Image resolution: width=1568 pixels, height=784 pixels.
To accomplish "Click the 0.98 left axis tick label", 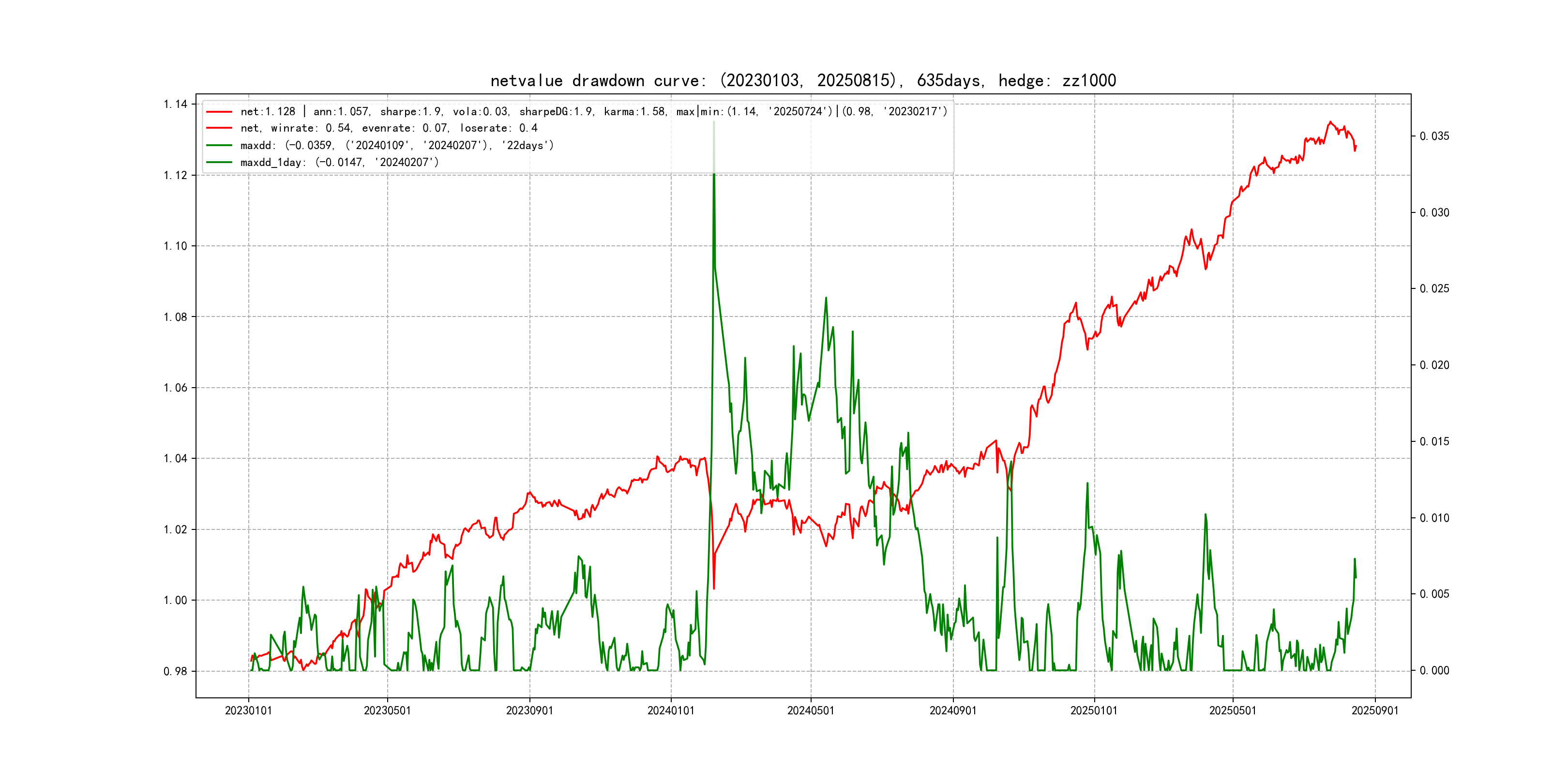I will pos(175,671).
